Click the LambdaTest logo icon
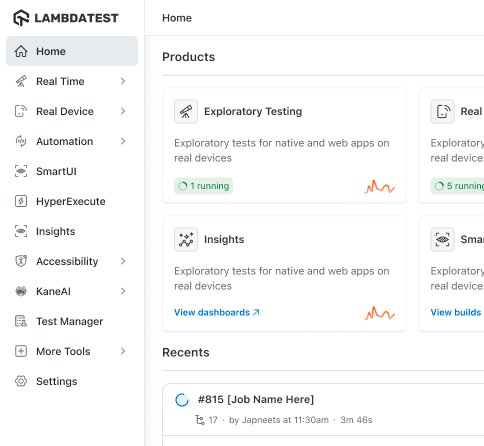 21,18
